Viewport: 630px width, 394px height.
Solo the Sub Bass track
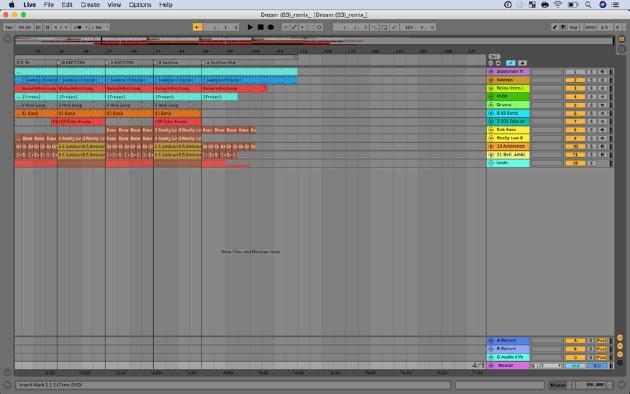click(x=591, y=130)
